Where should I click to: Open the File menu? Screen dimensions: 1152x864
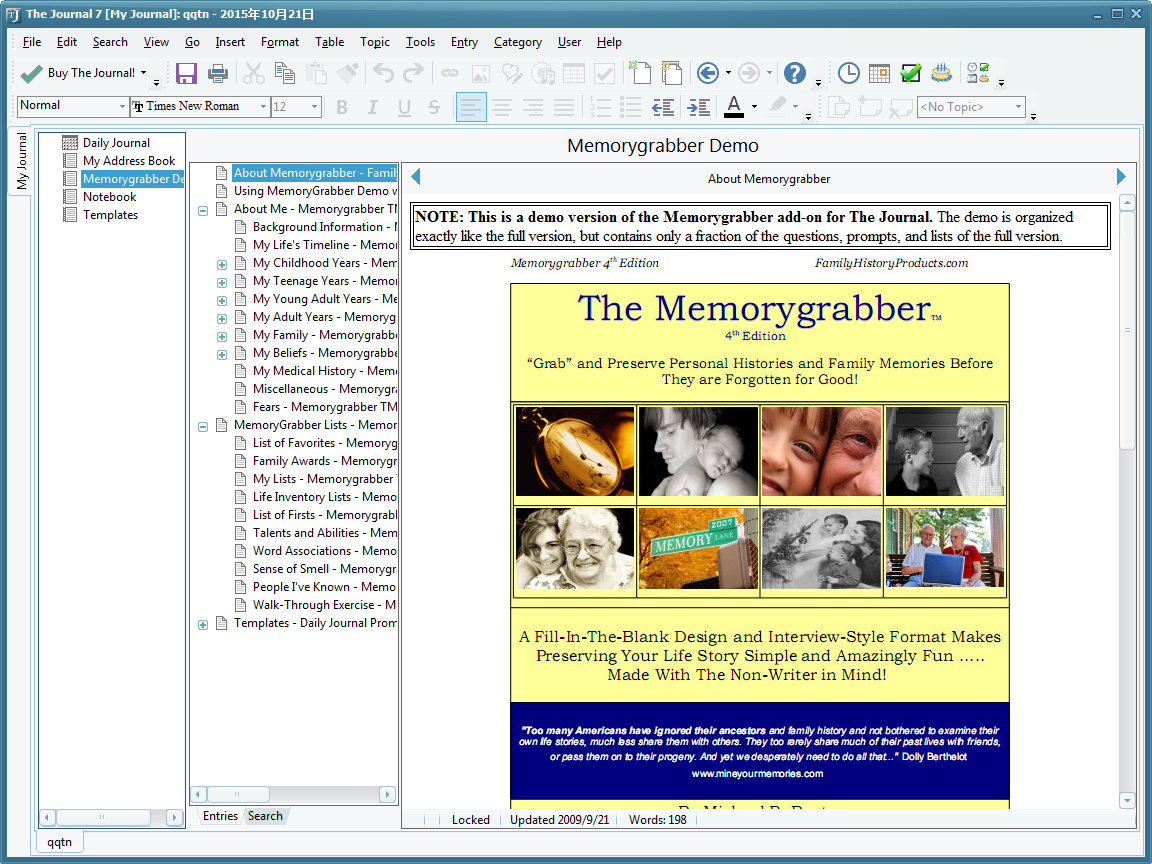pos(32,42)
